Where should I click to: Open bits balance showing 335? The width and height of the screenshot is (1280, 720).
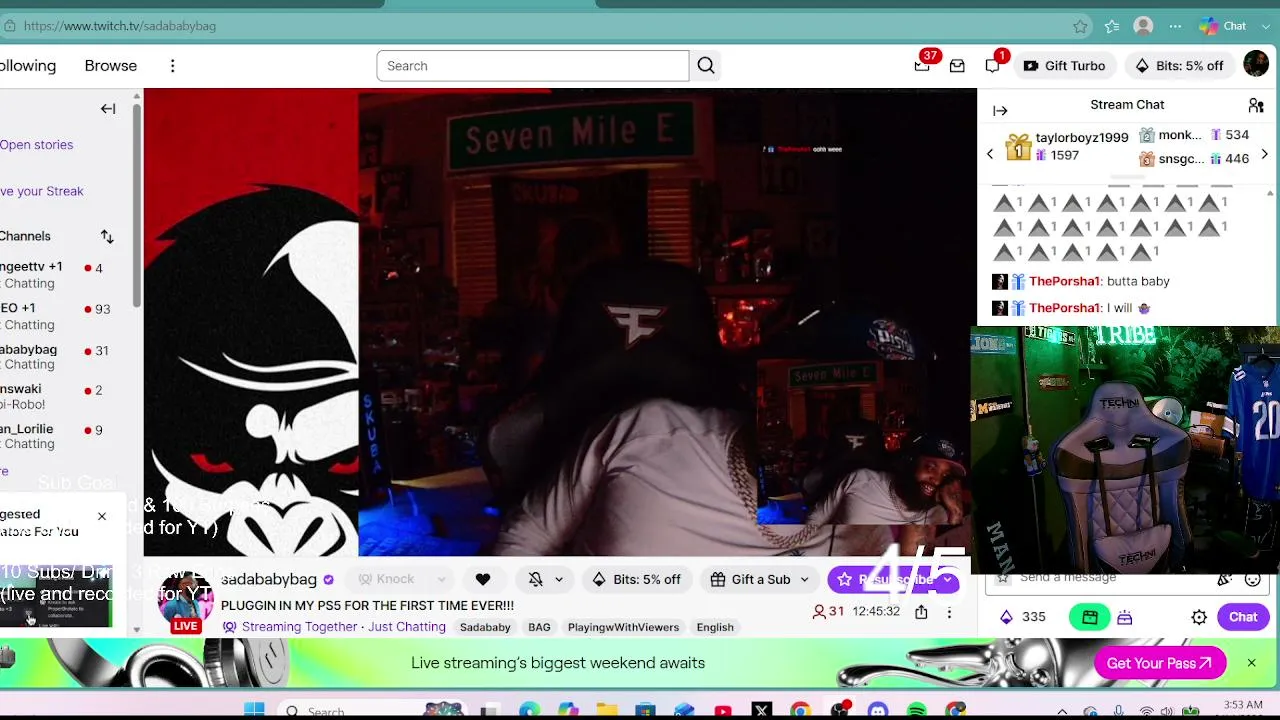[x=1024, y=617]
